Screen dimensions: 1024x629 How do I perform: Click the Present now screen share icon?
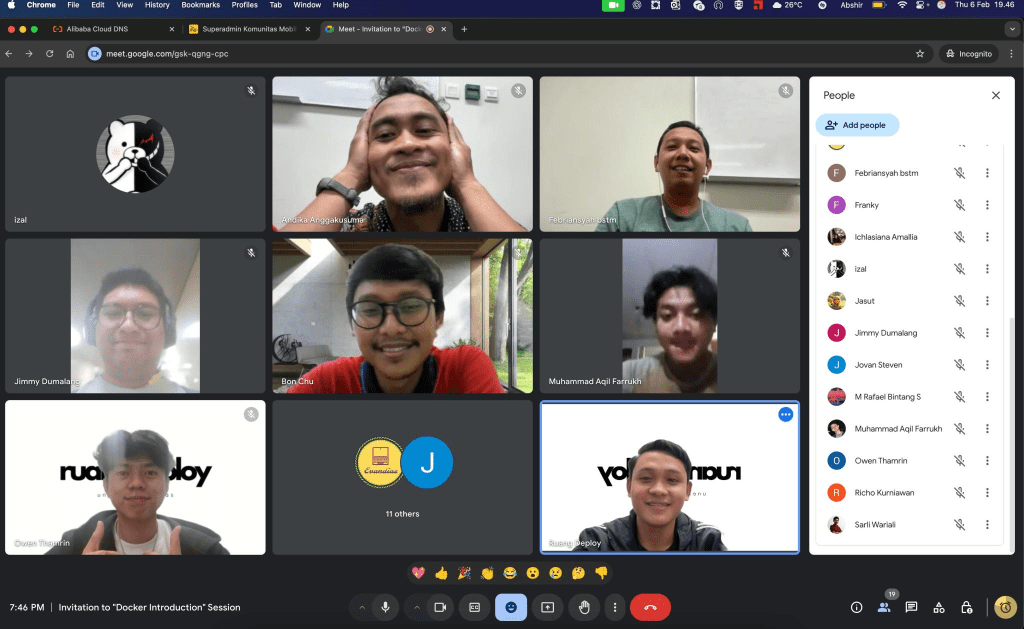click(547, 607)
